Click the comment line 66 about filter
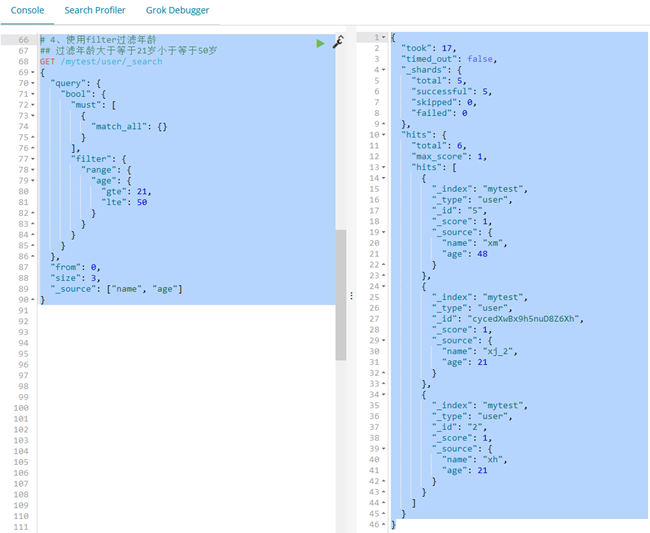The width and height of the screenshot is (650, 533). [98, 40]
